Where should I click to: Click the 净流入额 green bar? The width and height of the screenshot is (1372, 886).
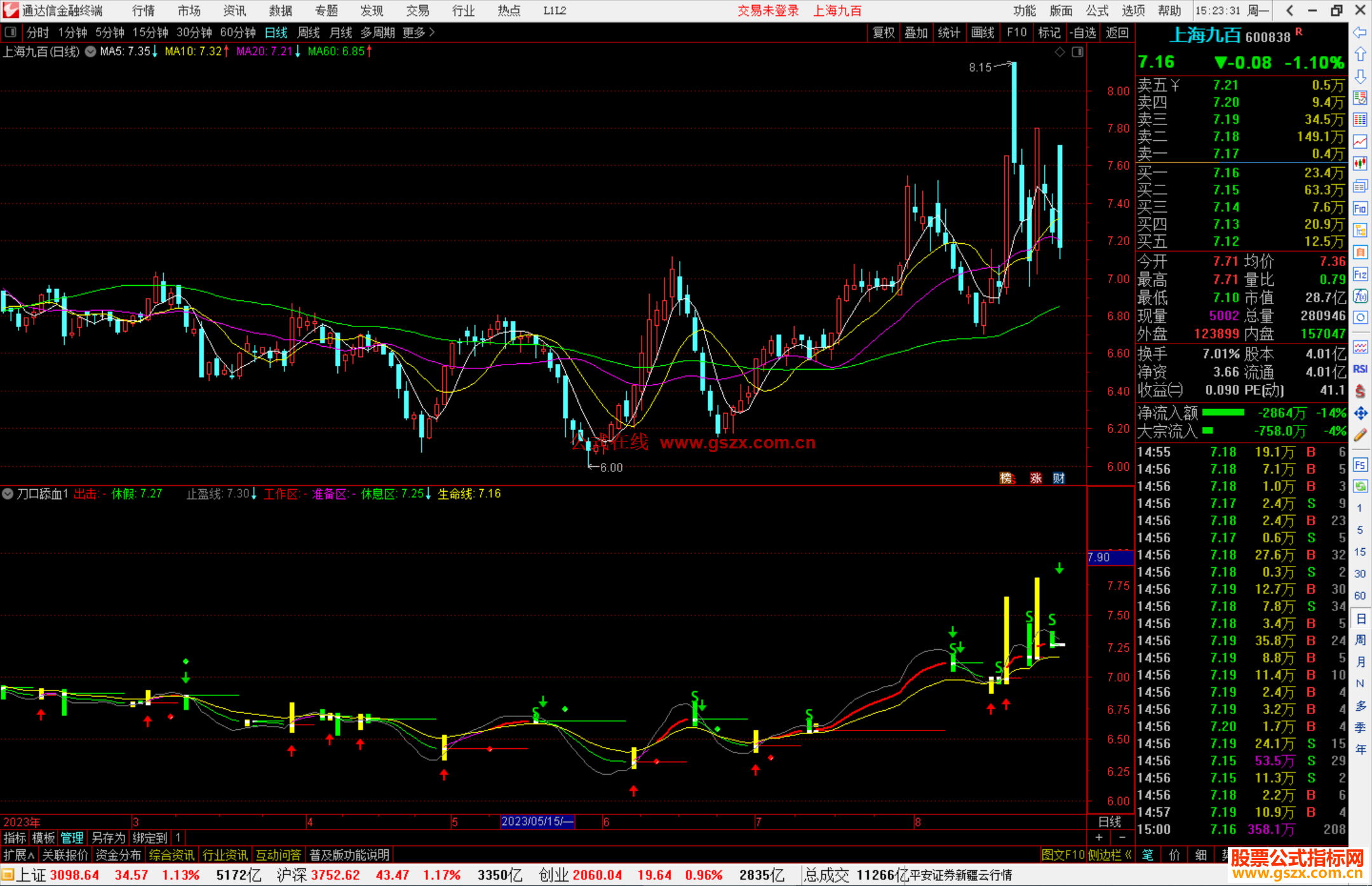tap(1223, 413)
